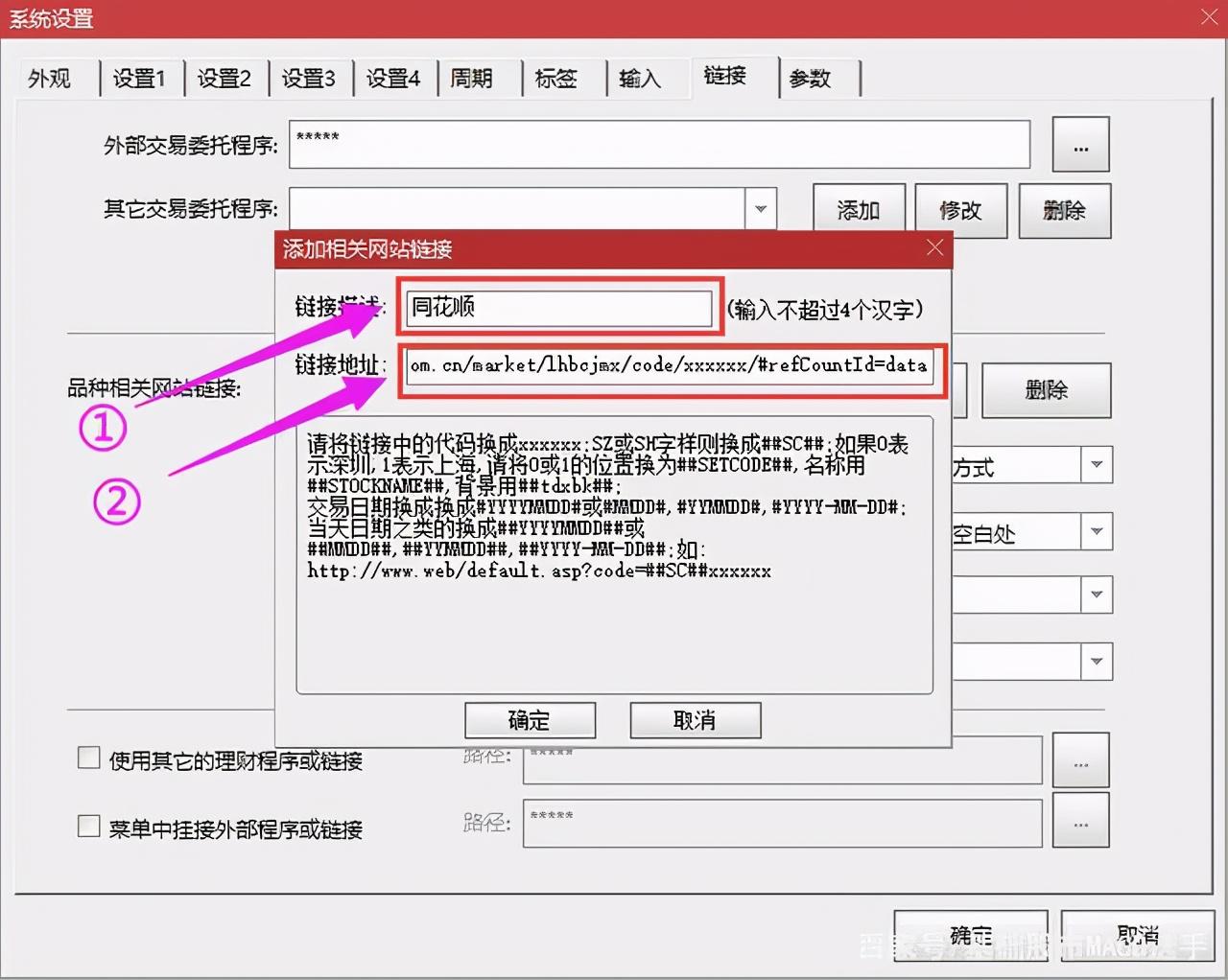Open the 其它交易委托程序 dropdown
Viewport: 1228px width, 980px height.
tap(761, 208)
